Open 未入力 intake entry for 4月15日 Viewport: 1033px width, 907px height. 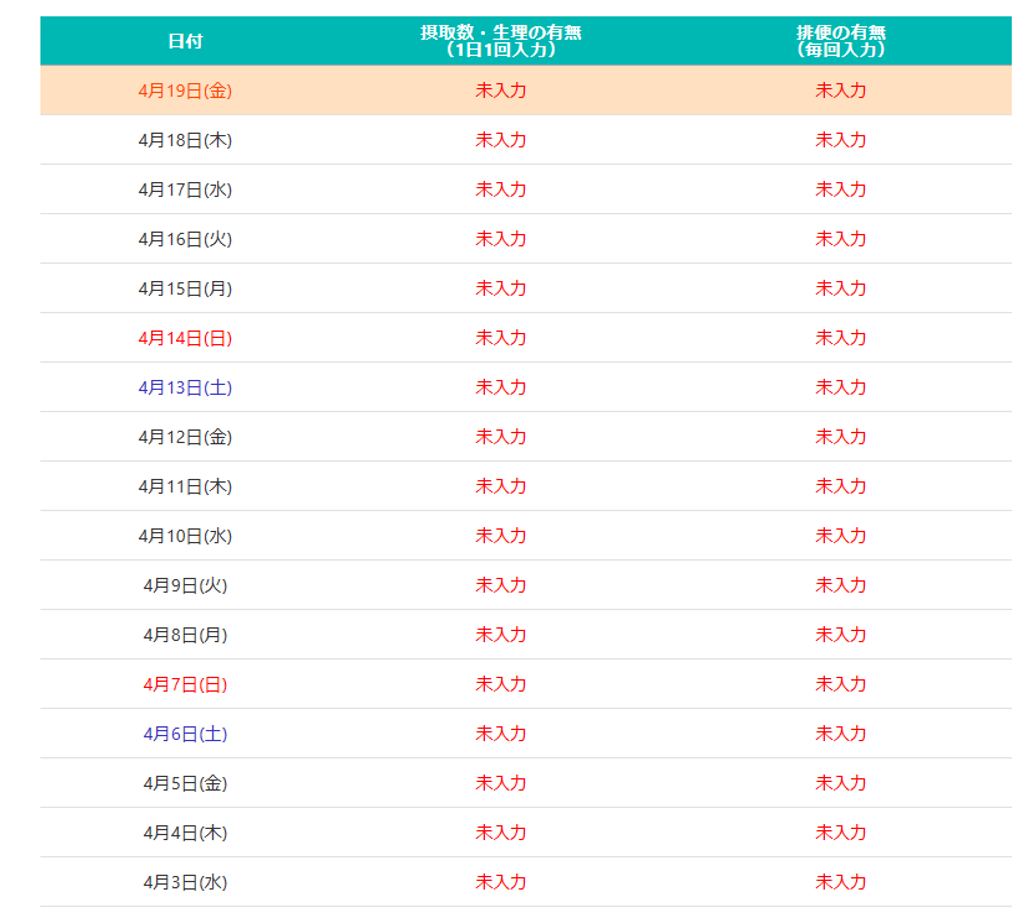[501, 288]
